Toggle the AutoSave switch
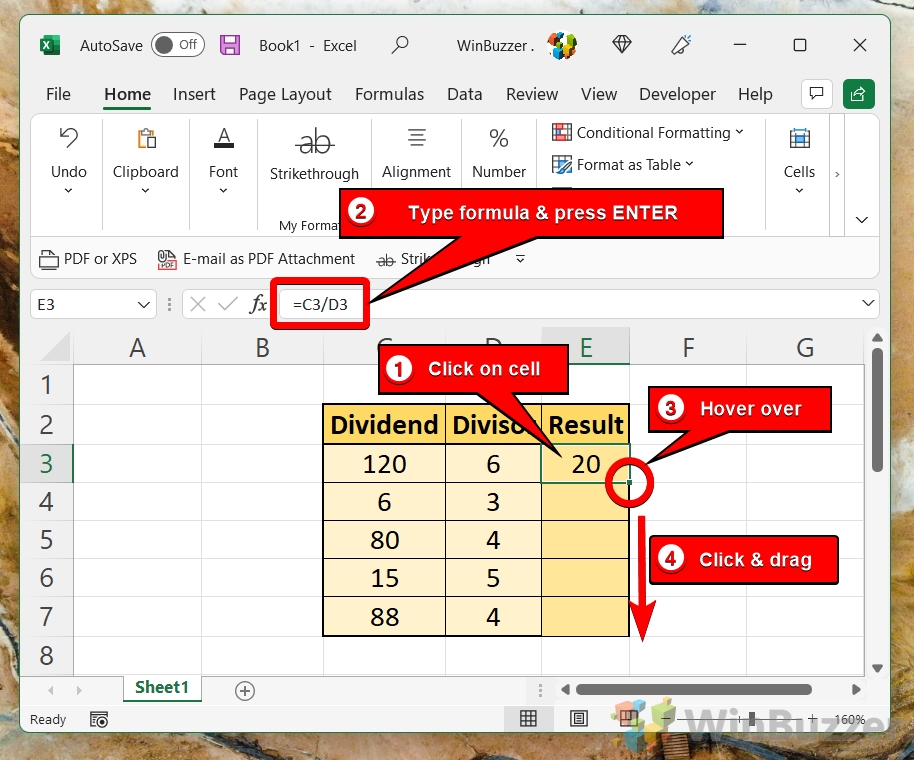The image size is (914, 760). coord(178,45)
